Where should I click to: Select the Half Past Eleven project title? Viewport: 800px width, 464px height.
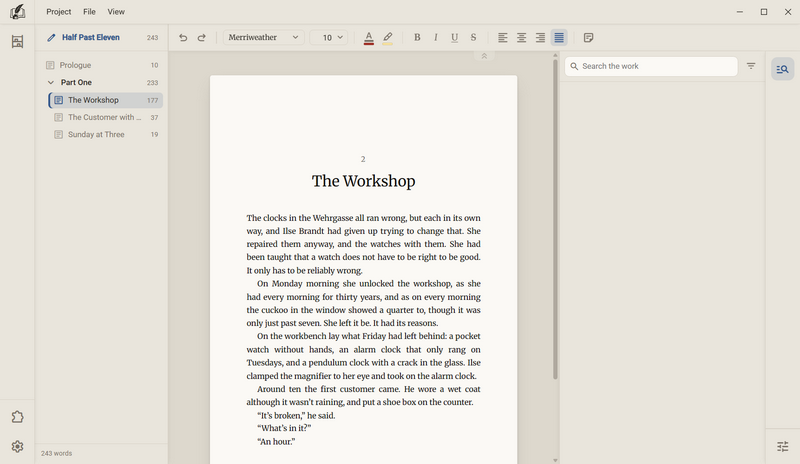(91, 37)
